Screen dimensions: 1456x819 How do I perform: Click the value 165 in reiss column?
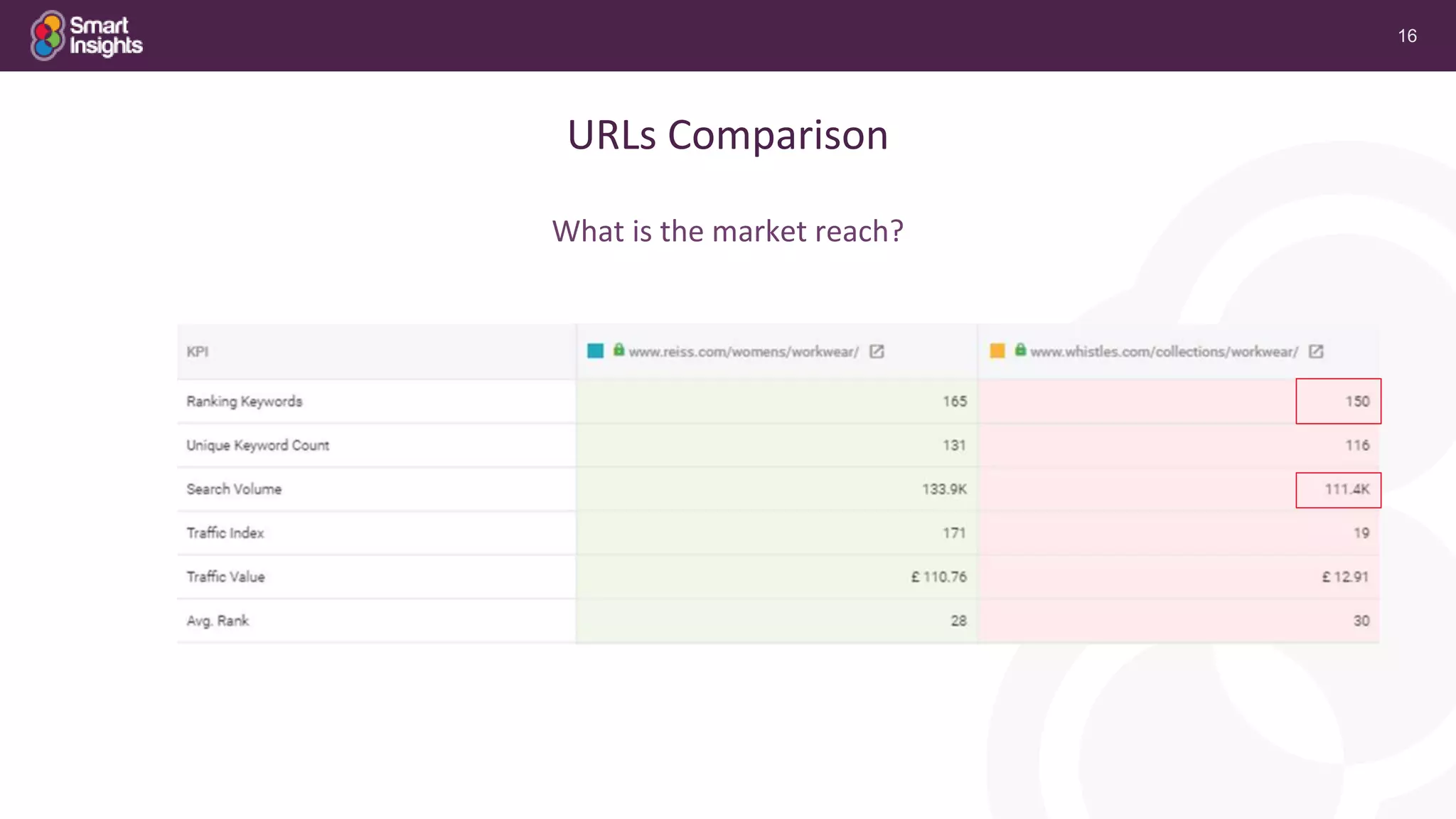(955, 401)
